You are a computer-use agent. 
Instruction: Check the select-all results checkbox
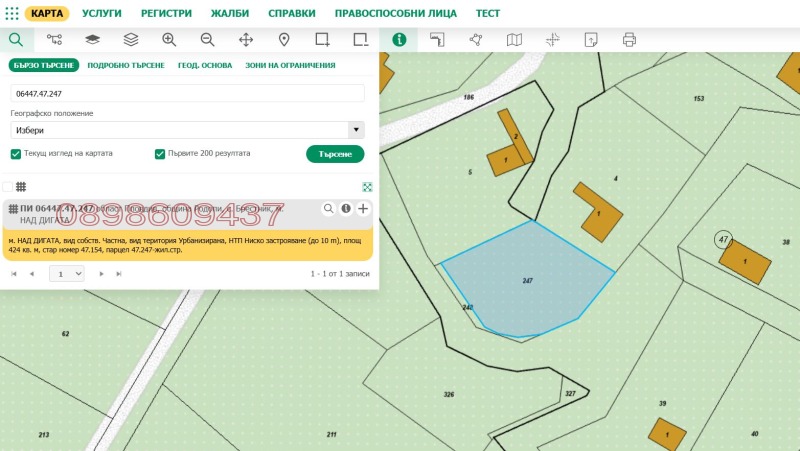click(8, 187)
